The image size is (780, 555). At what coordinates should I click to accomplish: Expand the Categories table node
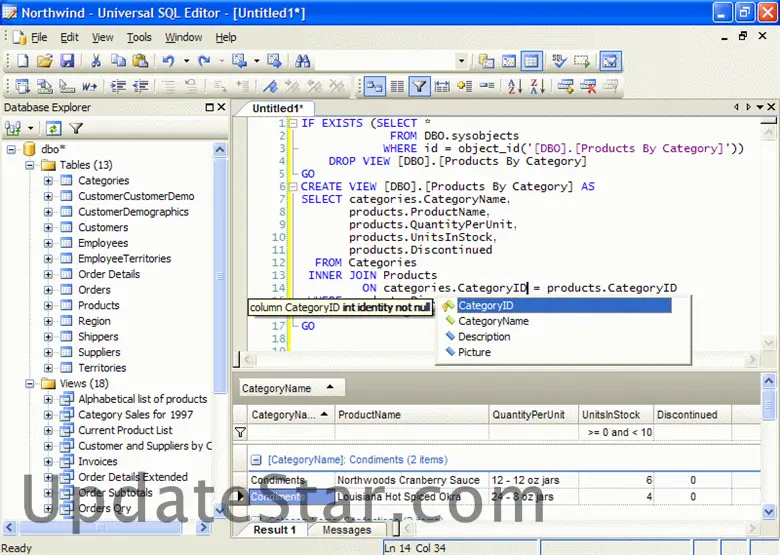click(48, 181)
